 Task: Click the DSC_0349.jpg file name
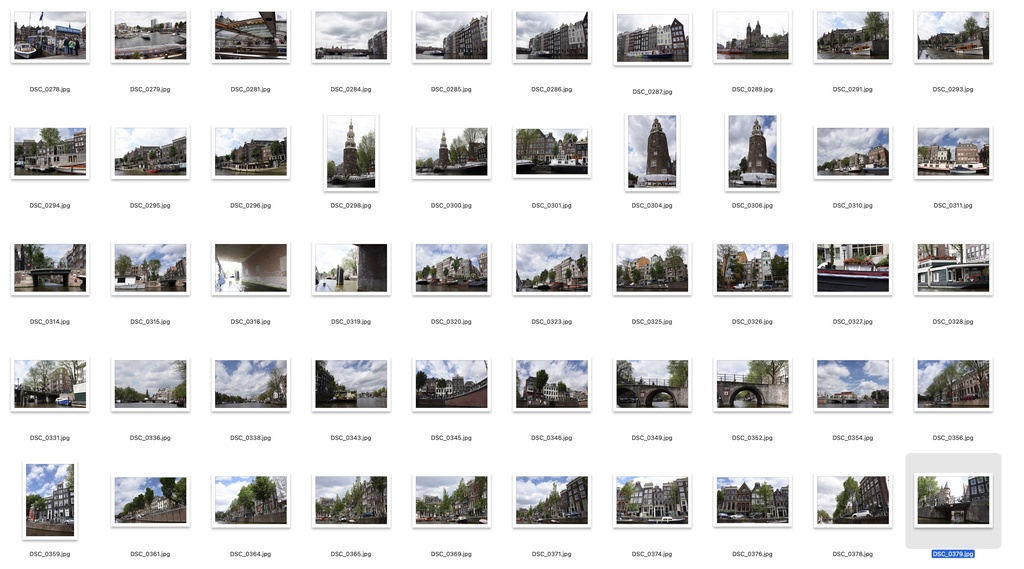[x=652, y=438]
